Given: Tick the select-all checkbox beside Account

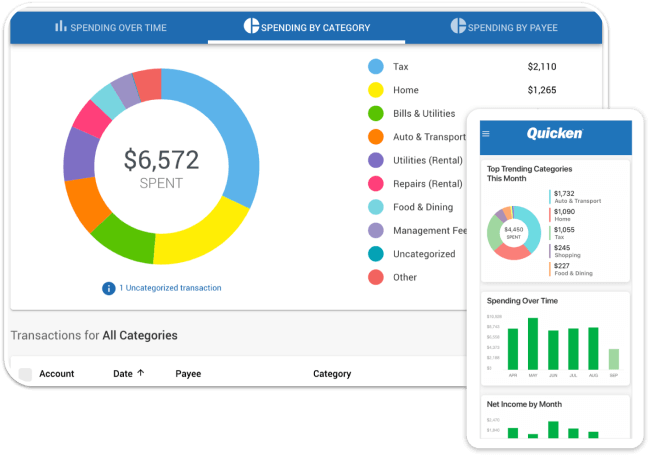Looking at the screenshot, I should click(25, 374).
